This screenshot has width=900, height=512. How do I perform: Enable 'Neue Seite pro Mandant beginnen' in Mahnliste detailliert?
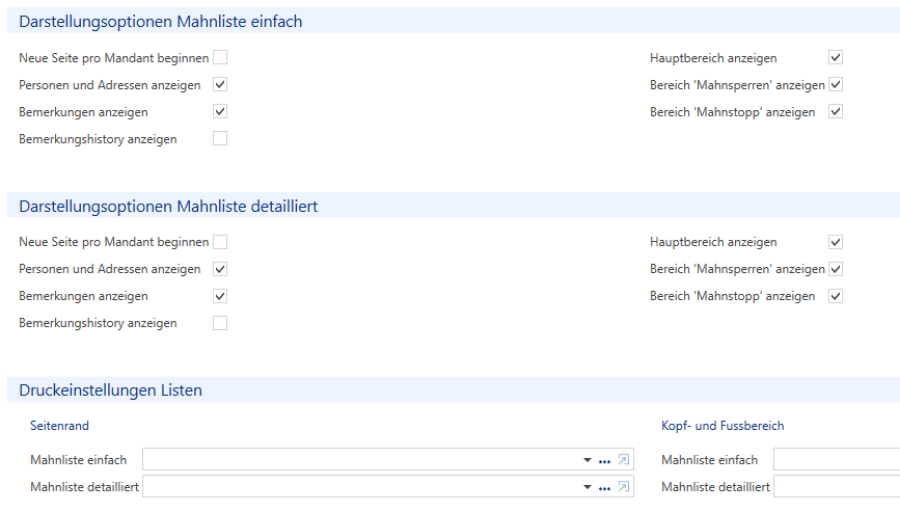tap(220, 242)
